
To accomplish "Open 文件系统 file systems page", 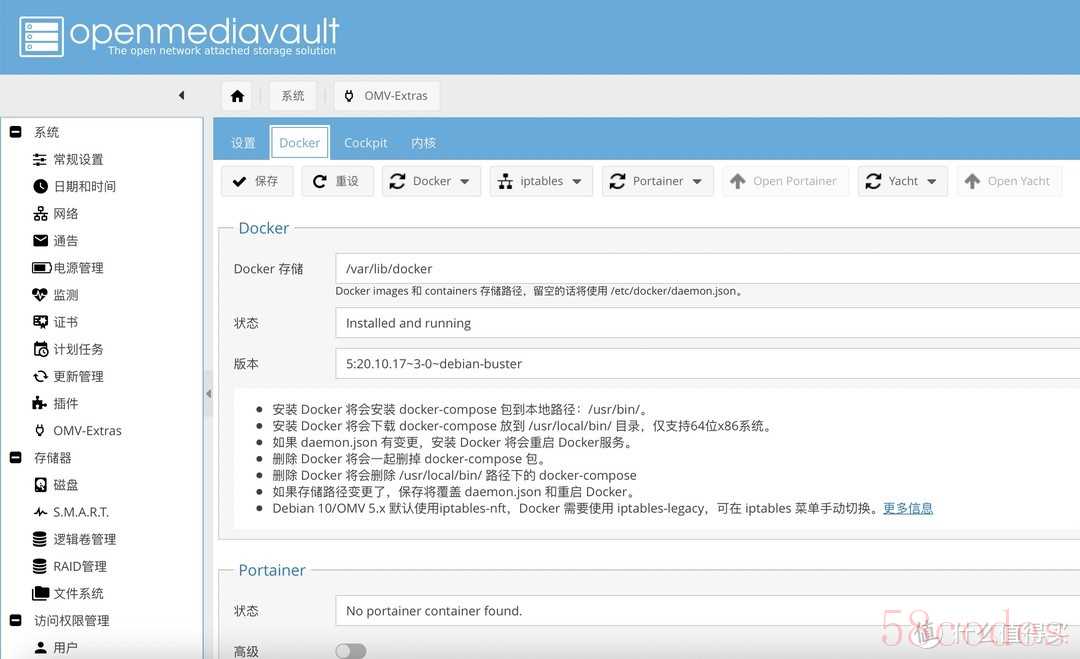I will tap(68, 593).
